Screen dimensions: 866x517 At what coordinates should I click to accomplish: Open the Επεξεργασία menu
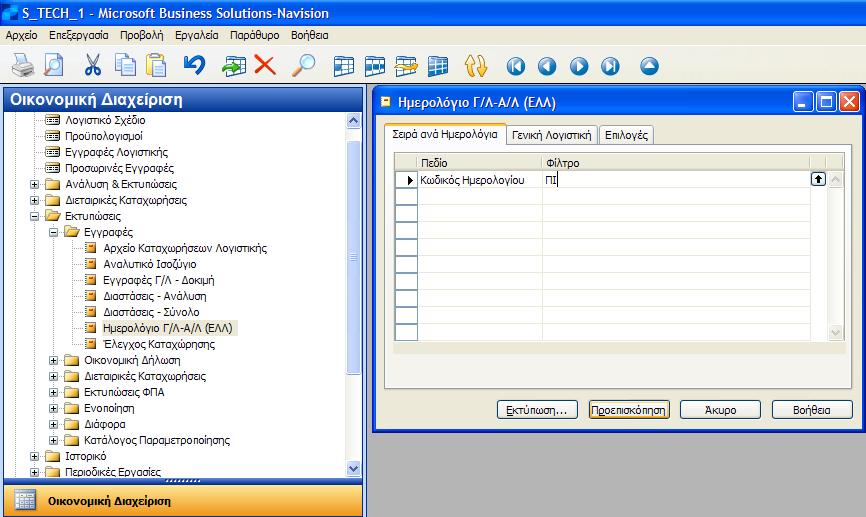click(78, 35)
